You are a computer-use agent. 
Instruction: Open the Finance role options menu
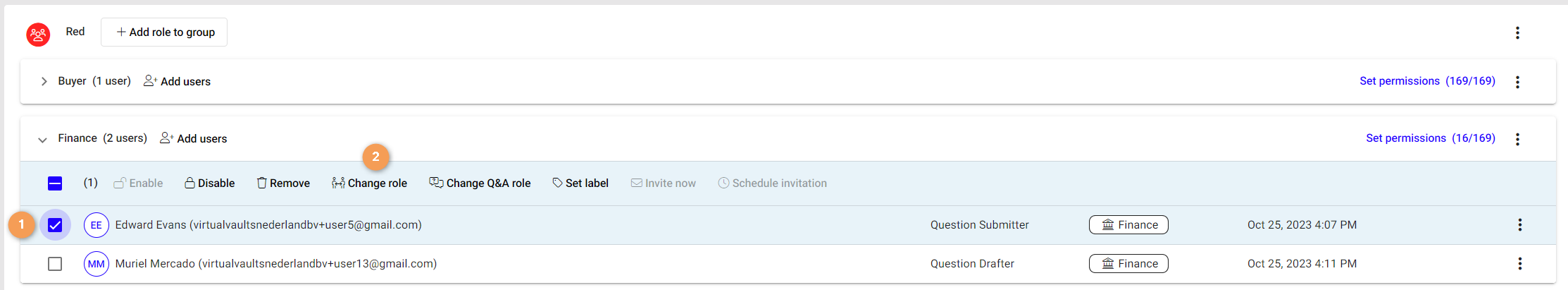click(x=1517, y=139)
